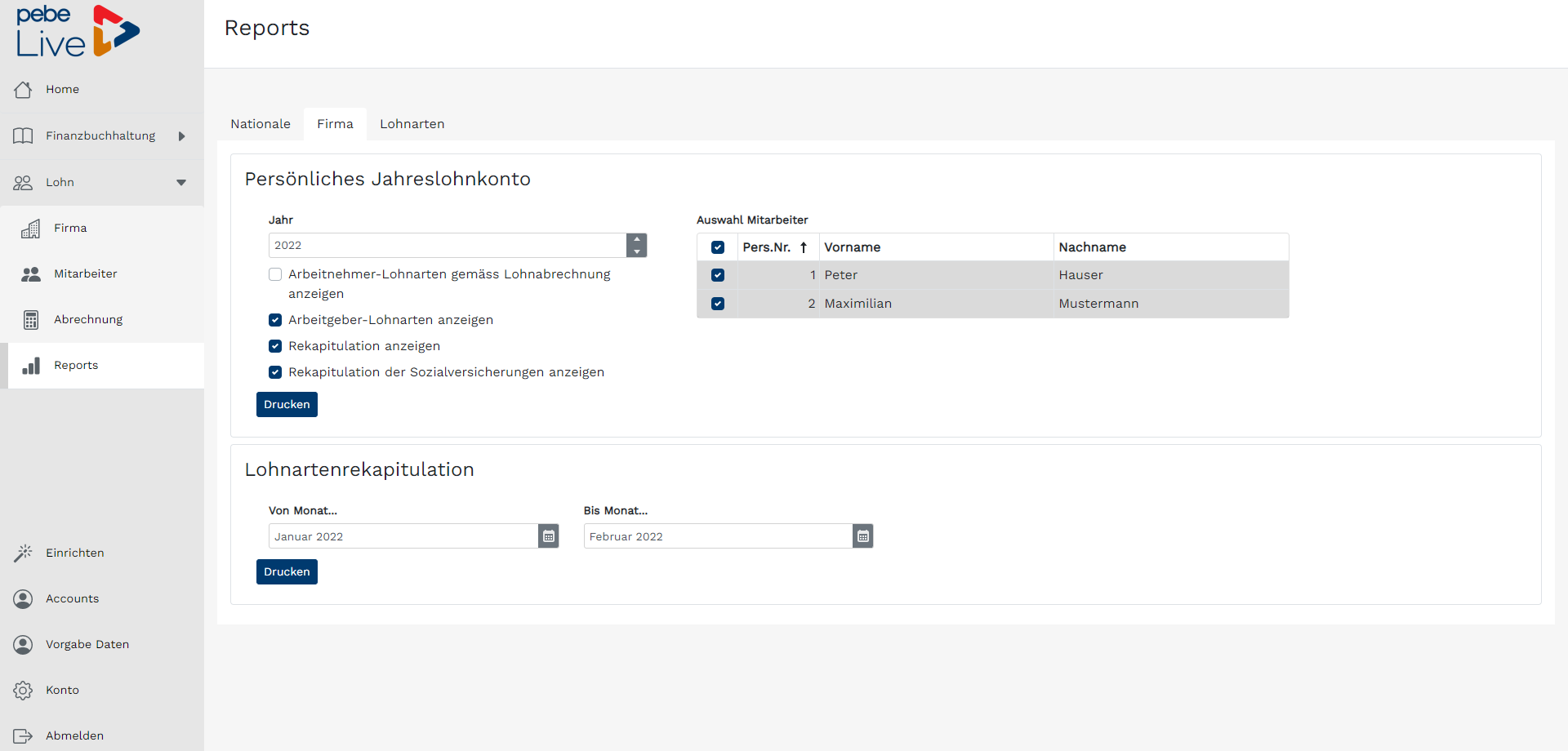This screenshot has width=1568, height=751.
Task: Deselect employee Peter Hauser checkbox
Action: 718,275
